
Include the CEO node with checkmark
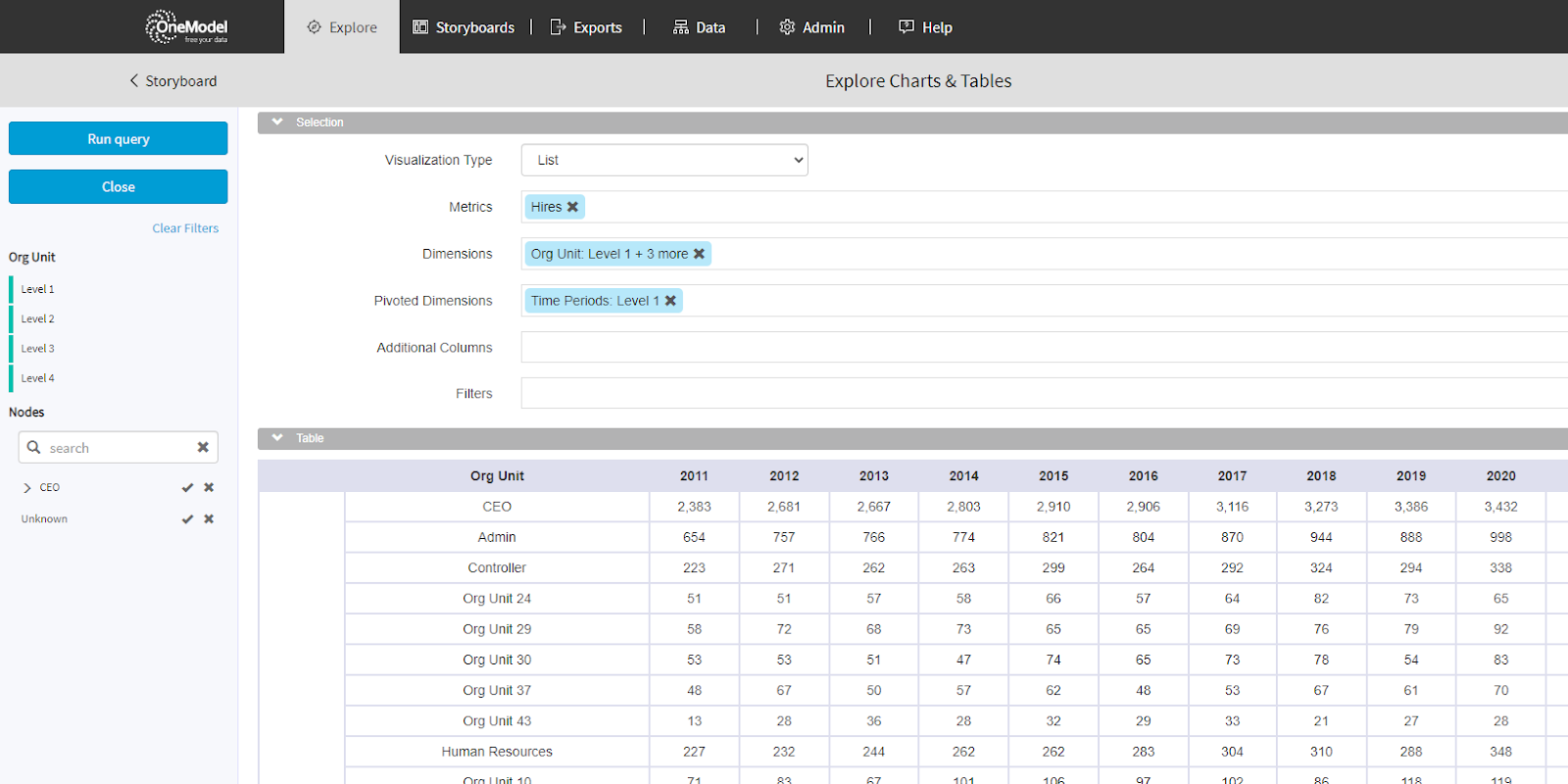click(187, 487)
